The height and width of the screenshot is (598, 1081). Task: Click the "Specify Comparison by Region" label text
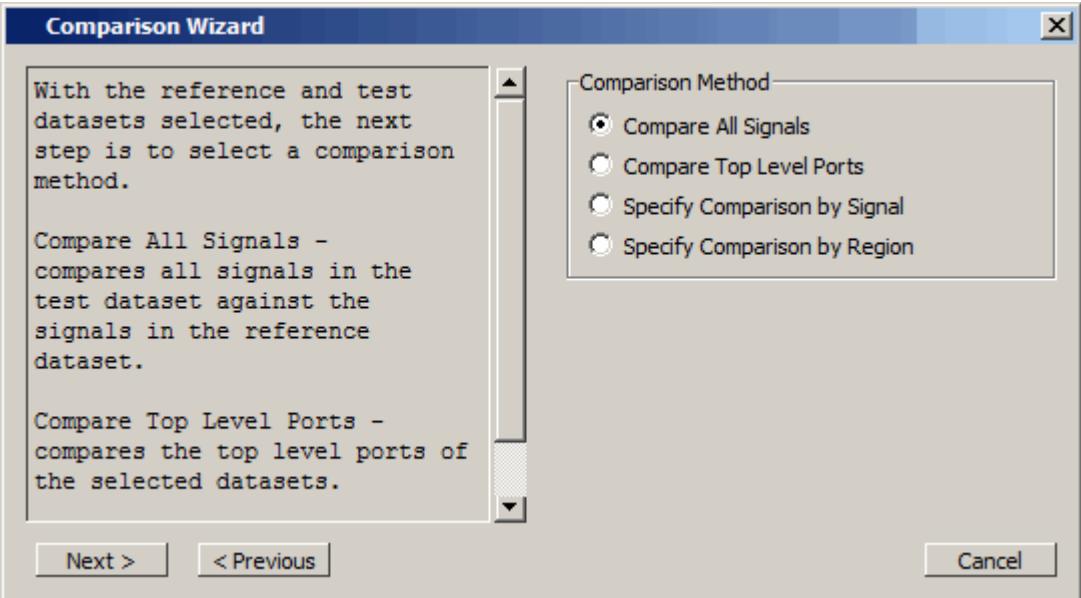pyautogui.click(x=768, y=246)
